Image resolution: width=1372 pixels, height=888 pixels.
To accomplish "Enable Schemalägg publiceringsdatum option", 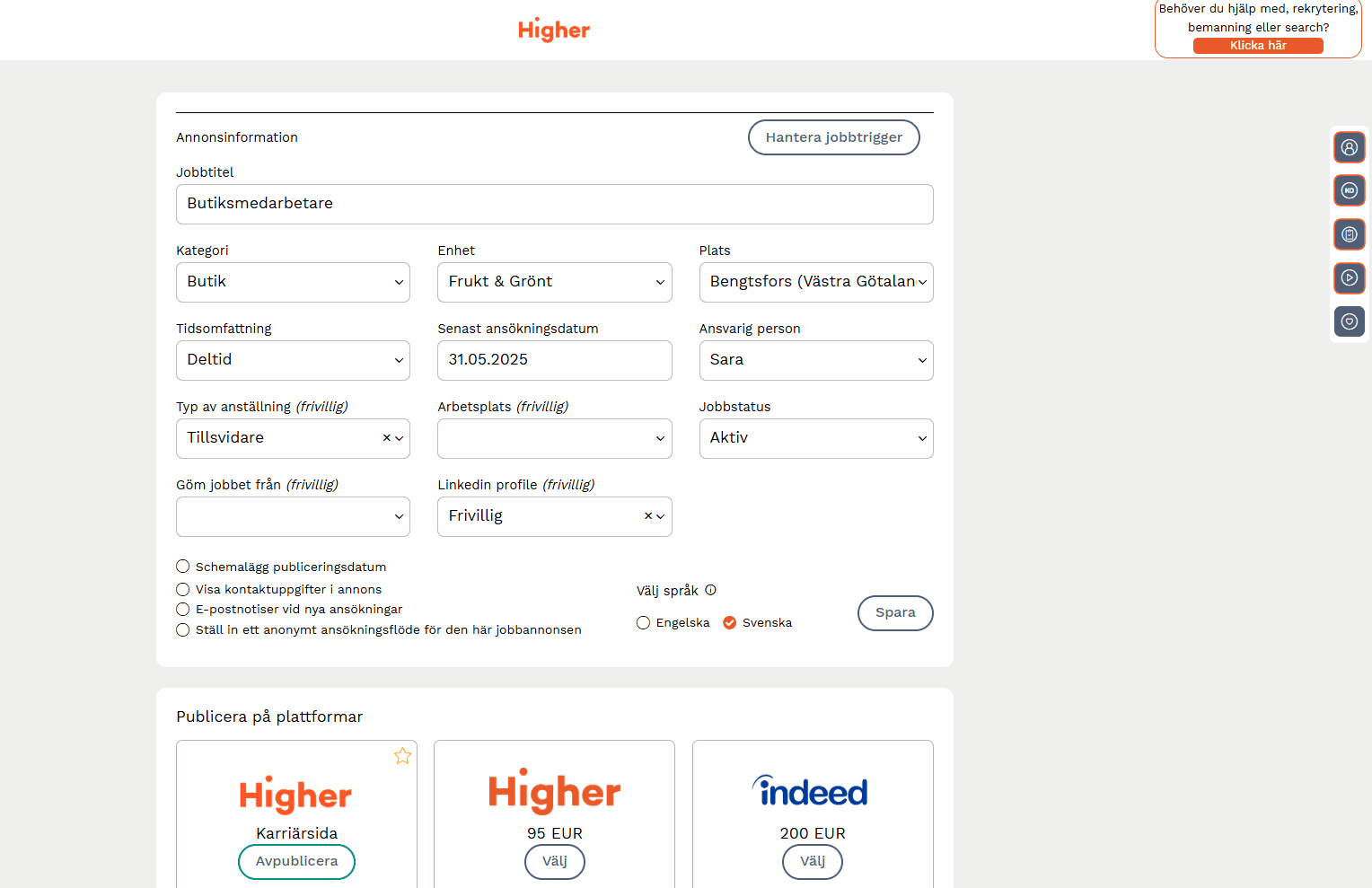I will (x=183, y=567).
